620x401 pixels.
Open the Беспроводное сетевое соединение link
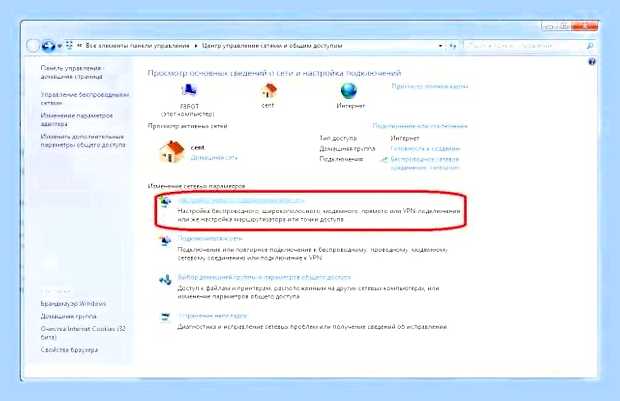click(425, 163)
